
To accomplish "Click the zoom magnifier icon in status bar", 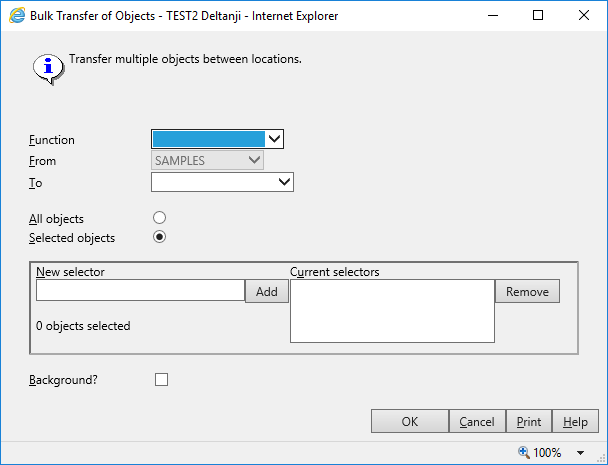I will (523, 452).
